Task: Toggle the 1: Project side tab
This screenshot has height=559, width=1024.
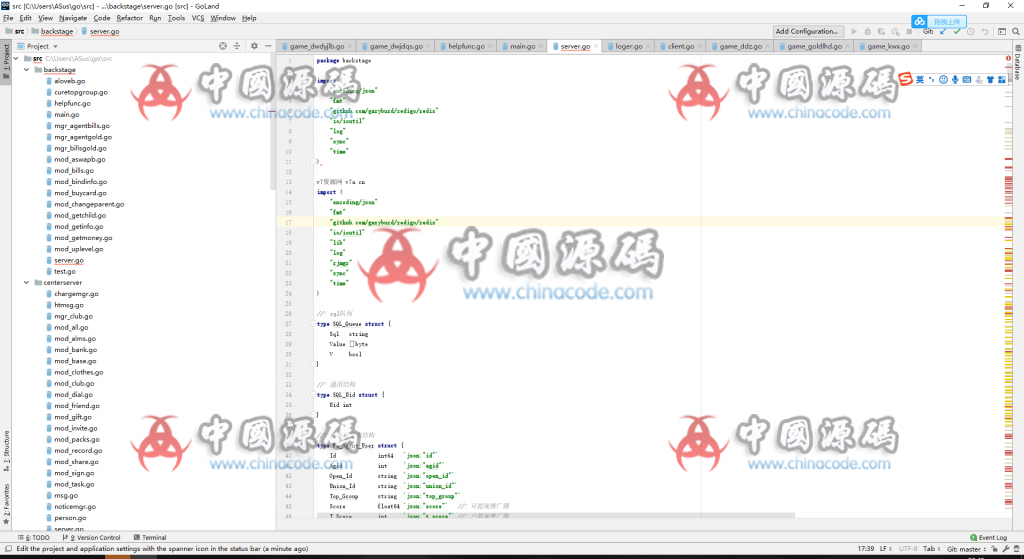Action: tap(6, 60)
